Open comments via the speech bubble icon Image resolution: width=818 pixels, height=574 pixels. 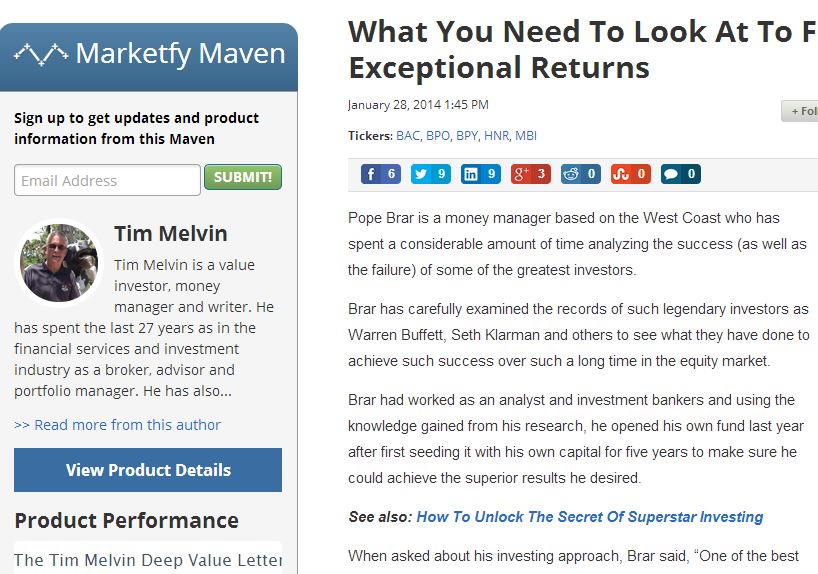[680, 174]
